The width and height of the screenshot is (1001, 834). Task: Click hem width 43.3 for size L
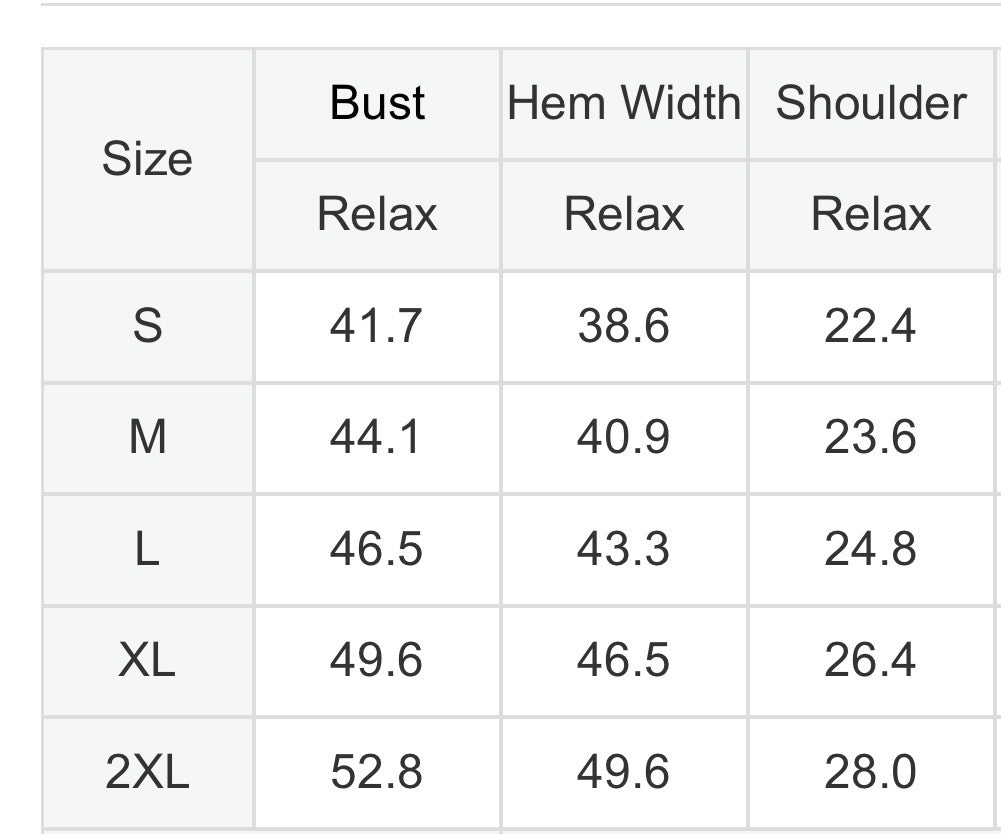click(x=623, y=549)
